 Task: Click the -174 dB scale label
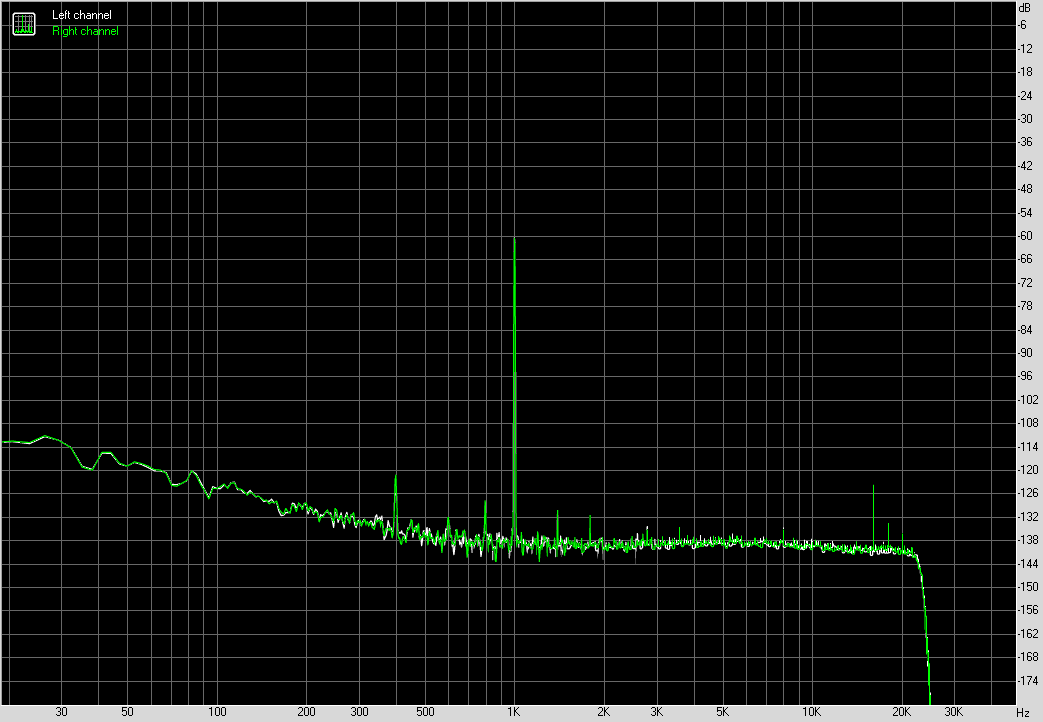point(1028,681)
